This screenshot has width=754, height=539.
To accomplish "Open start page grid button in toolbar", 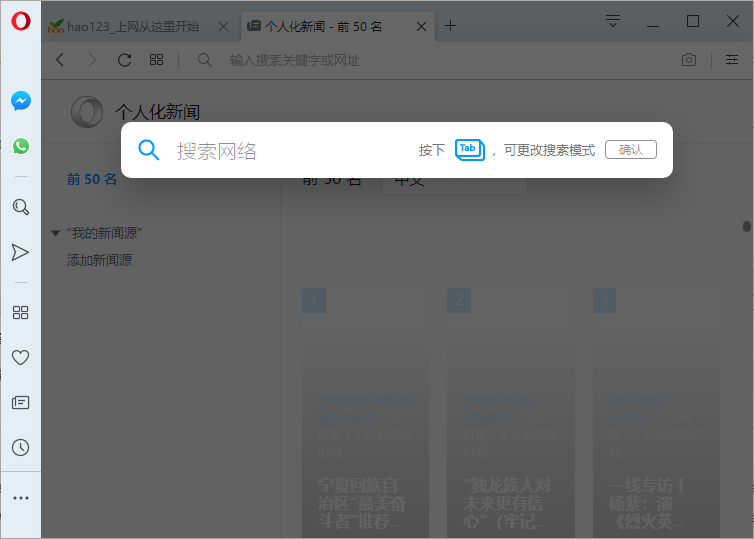I will (156, 60).
